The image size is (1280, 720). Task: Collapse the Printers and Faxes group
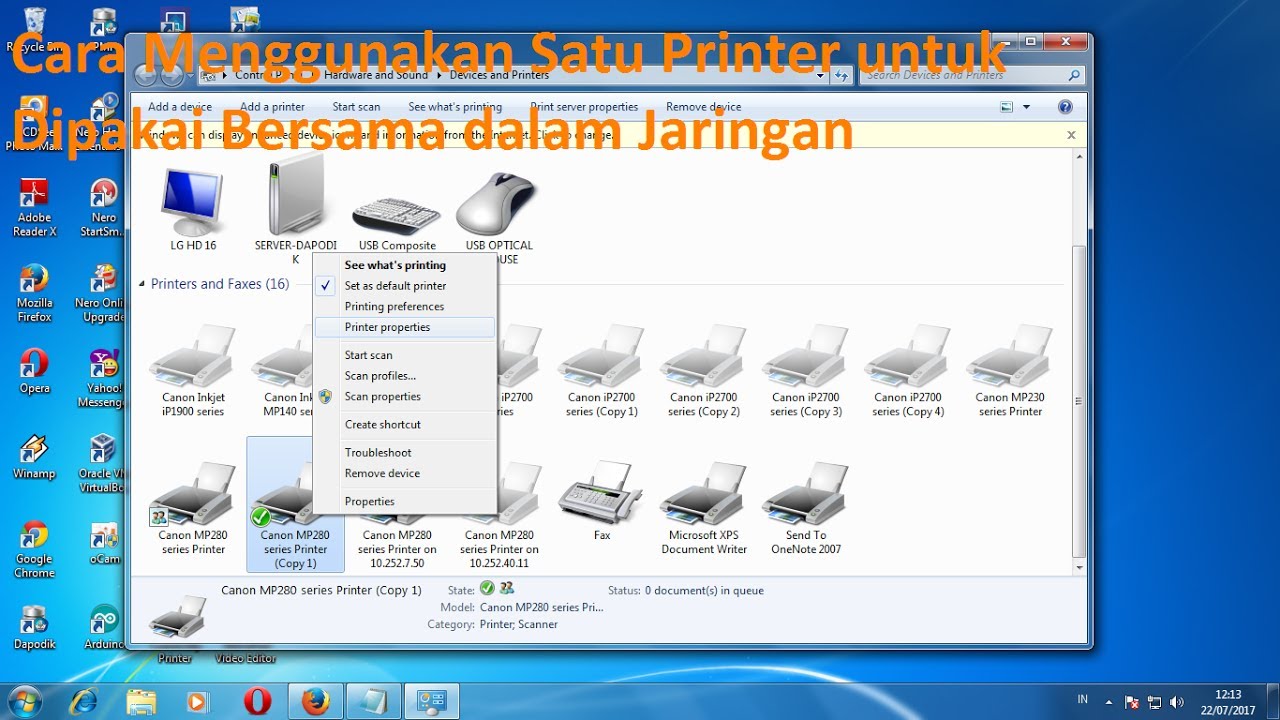(142, 284)
